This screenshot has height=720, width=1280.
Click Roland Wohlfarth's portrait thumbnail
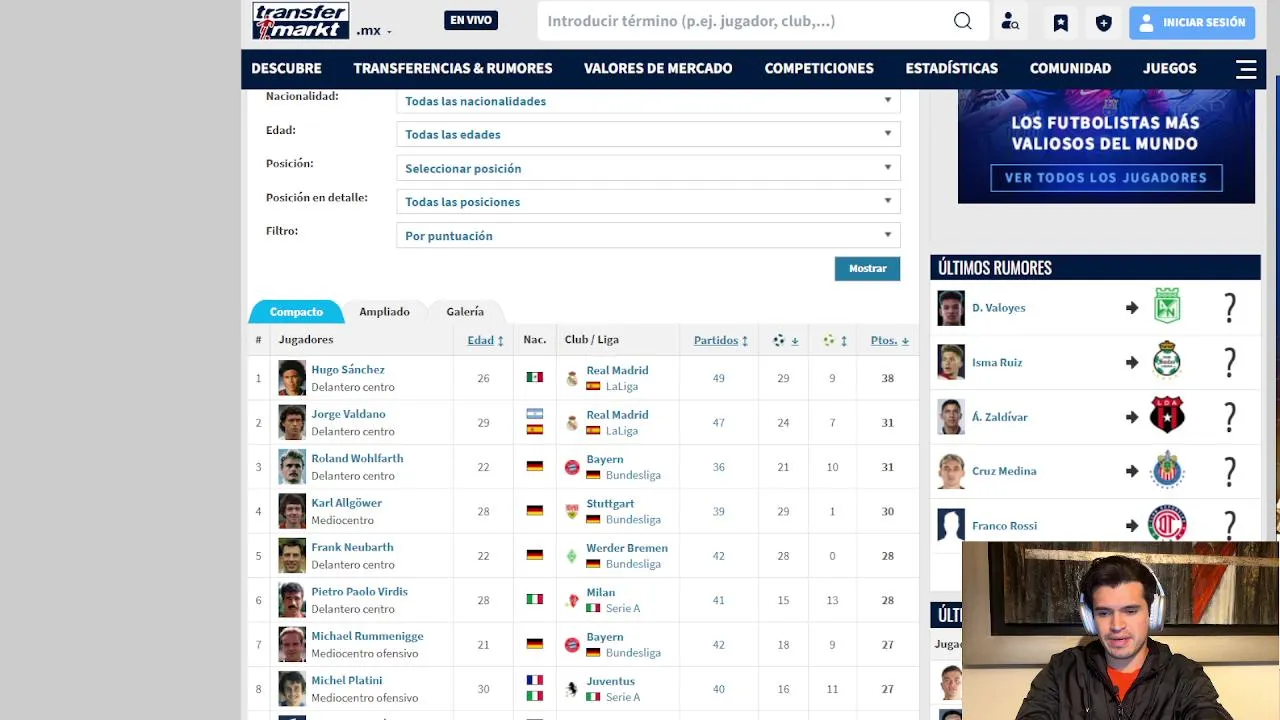pyautogui.click(x=292, y=467)
